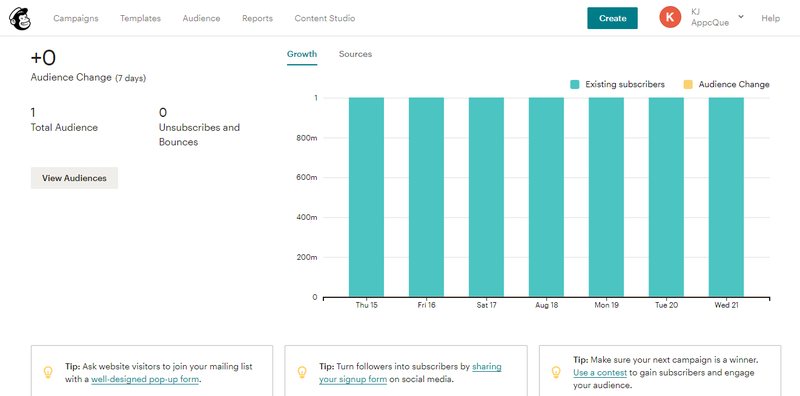Click the Create button
The width and height of the screenshot is (800, 396).
coord(612,18)
